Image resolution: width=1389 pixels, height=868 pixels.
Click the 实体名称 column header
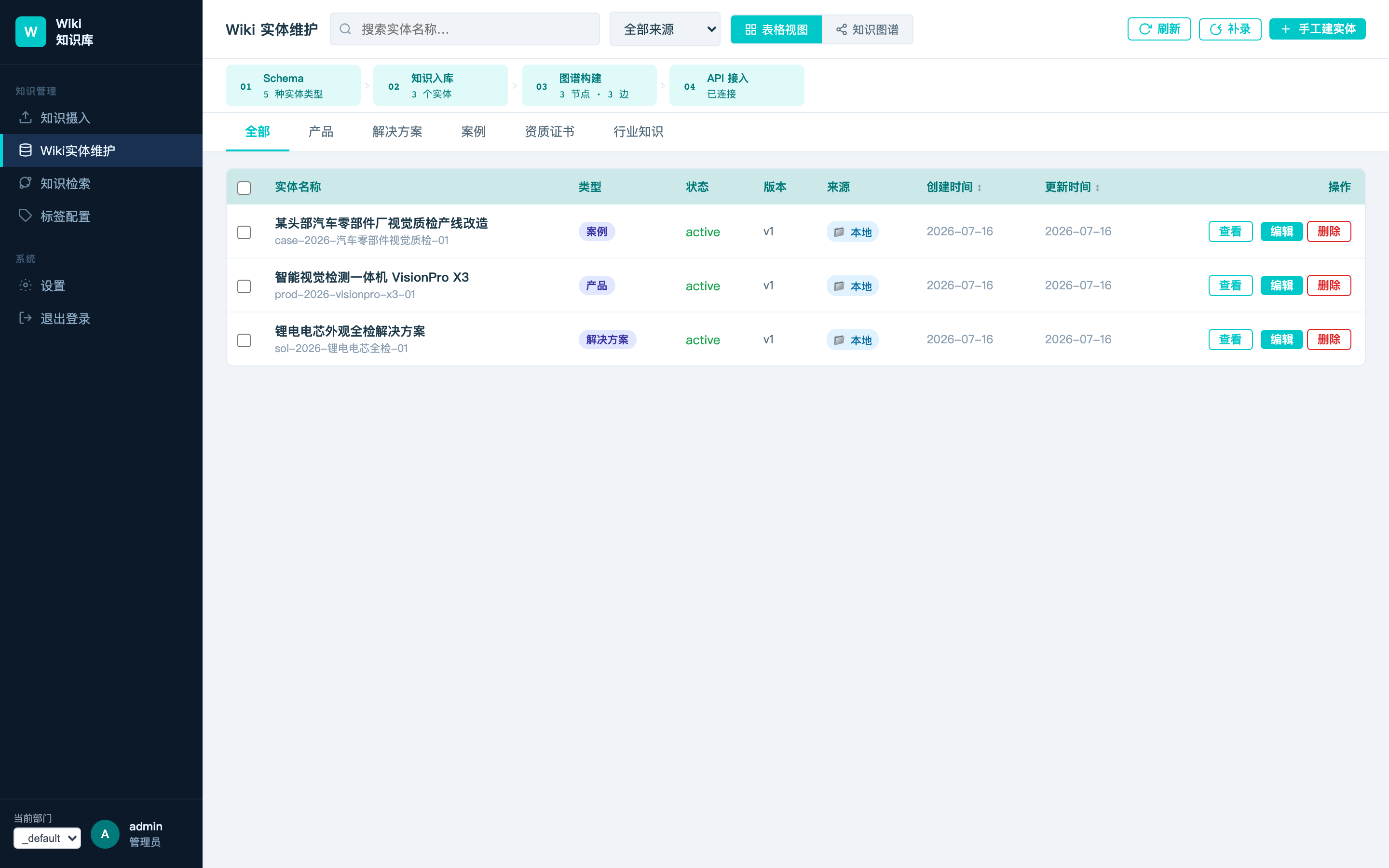298,187
